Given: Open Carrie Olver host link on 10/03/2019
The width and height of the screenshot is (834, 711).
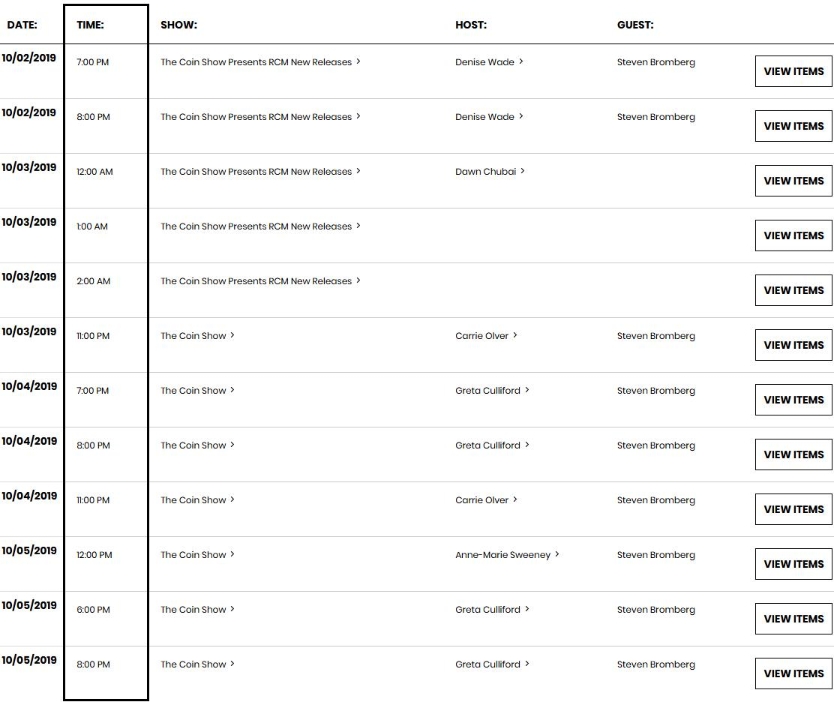Looking at the screenshot, I should pyautogui.click(x=482, y=336).
